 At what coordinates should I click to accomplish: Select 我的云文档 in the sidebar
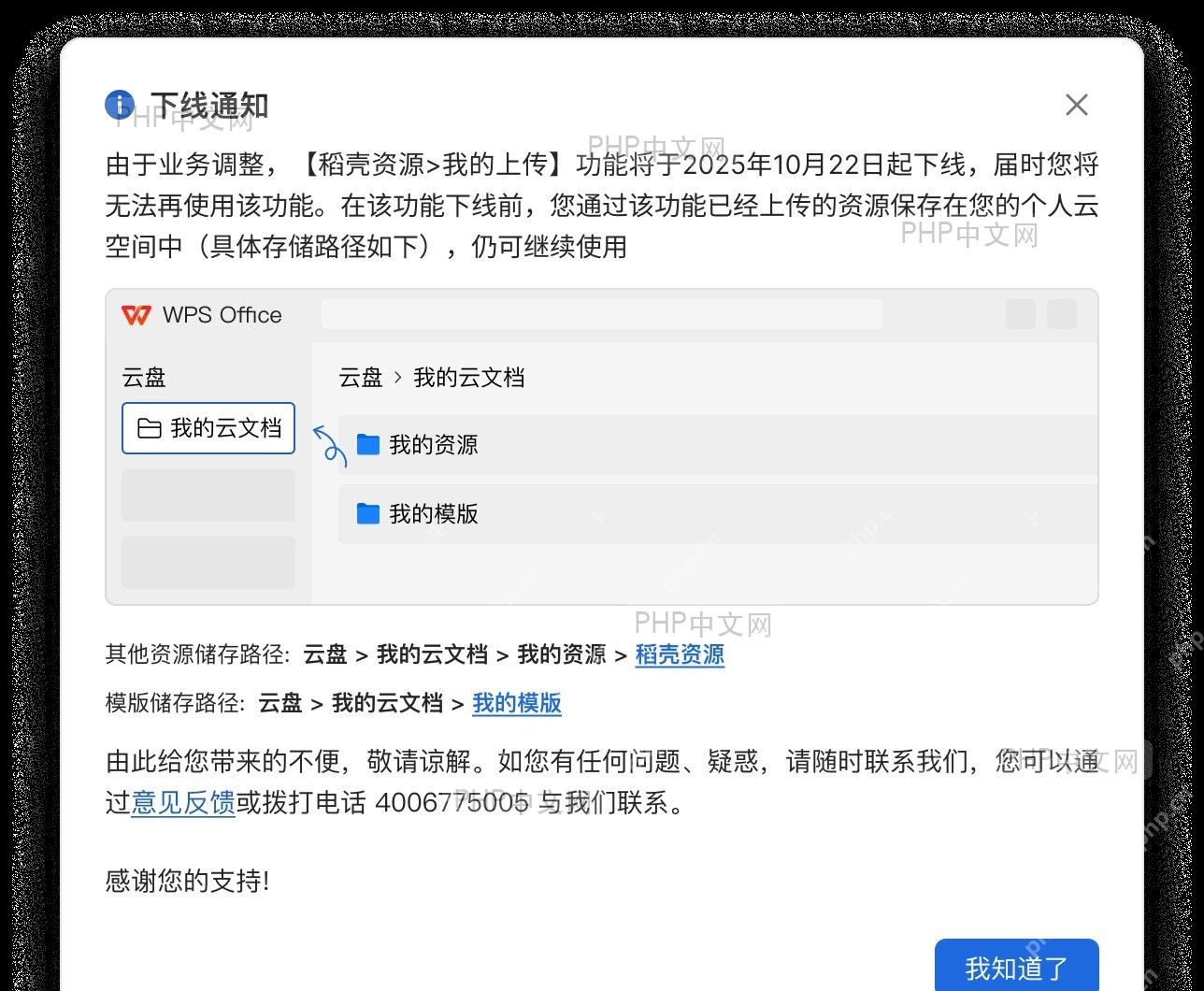click(208, 428)
